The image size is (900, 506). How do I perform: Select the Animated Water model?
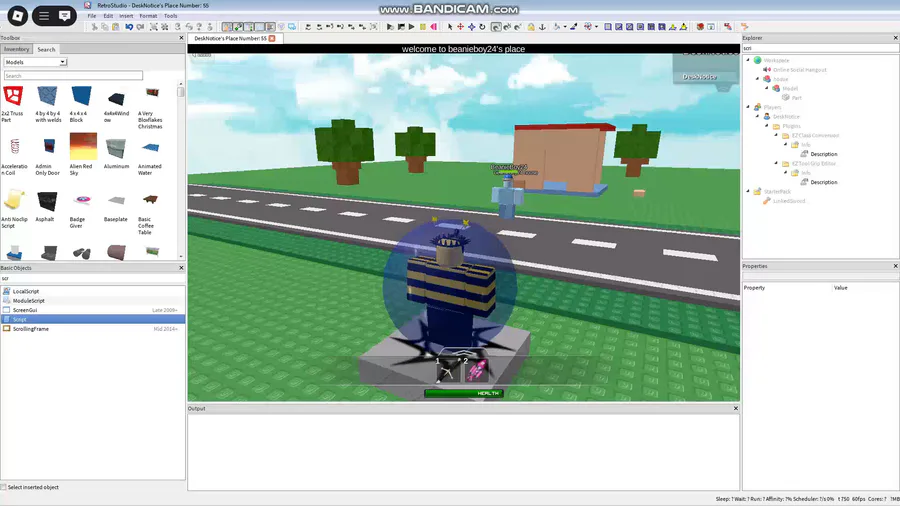[x=150, y=156]
